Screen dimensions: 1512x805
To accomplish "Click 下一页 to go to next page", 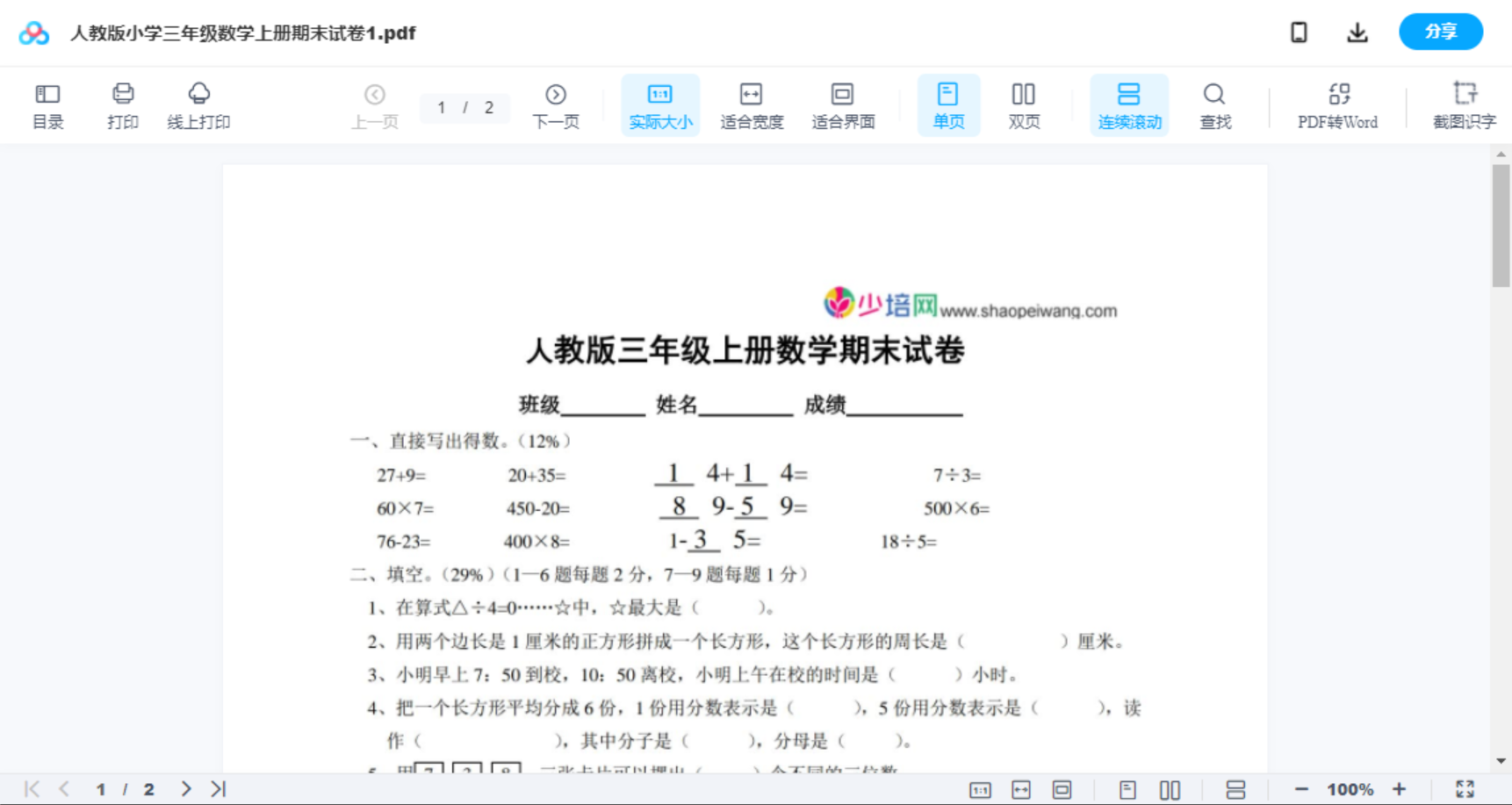I will [555, 104].
